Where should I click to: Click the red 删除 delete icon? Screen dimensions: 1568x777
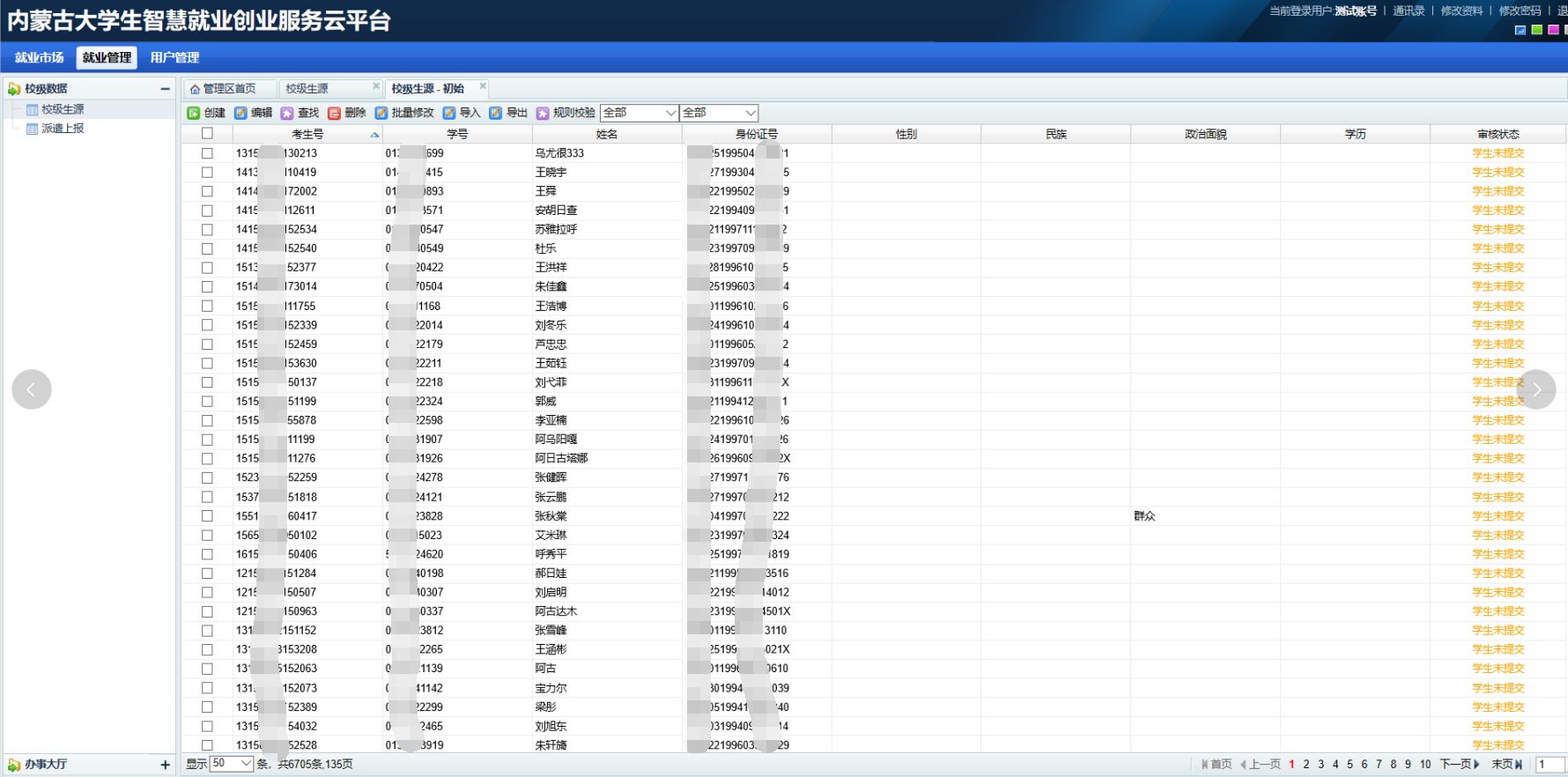coord(334,113)
